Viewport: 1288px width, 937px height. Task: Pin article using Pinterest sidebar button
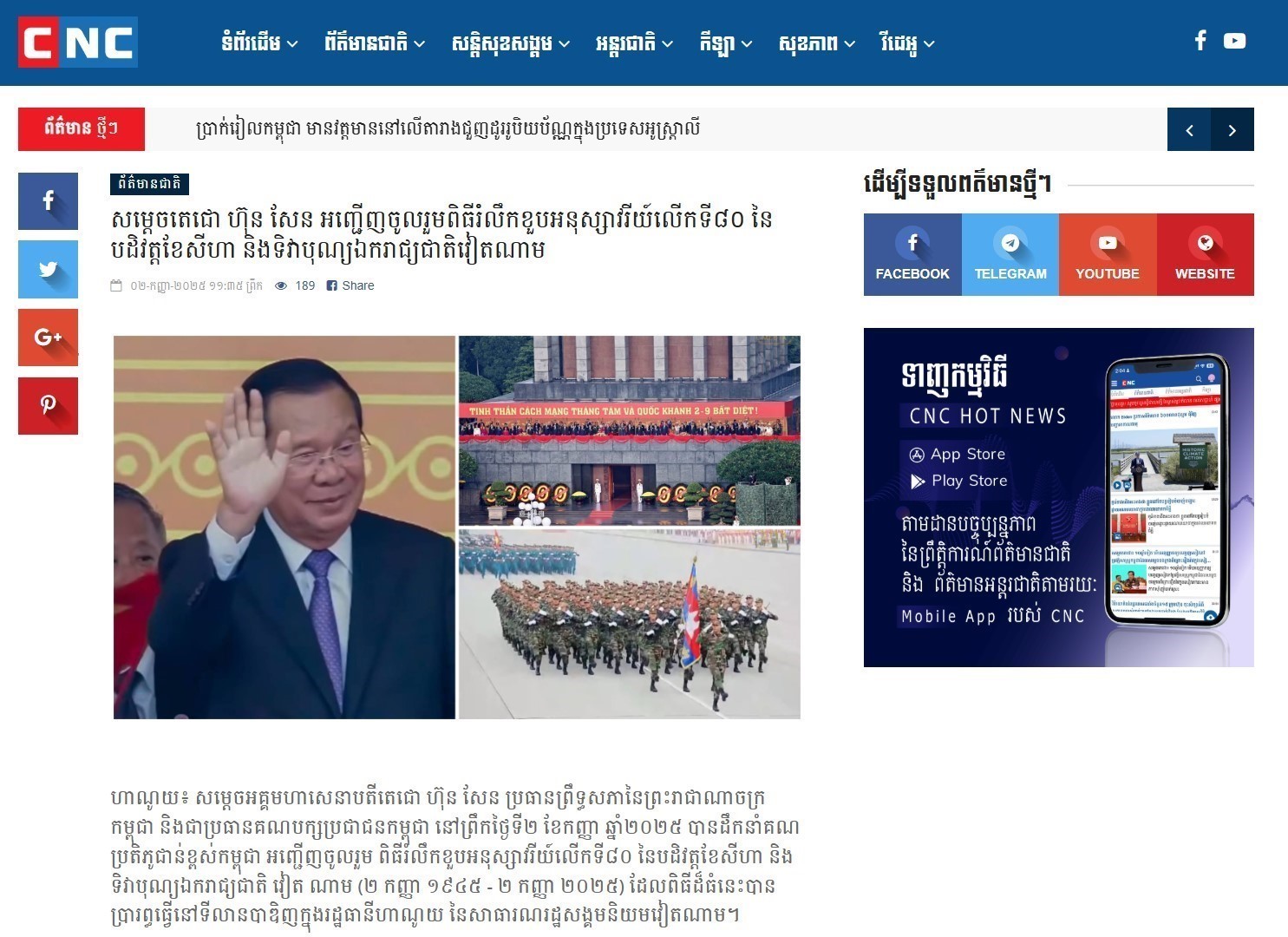click(48, 406)
